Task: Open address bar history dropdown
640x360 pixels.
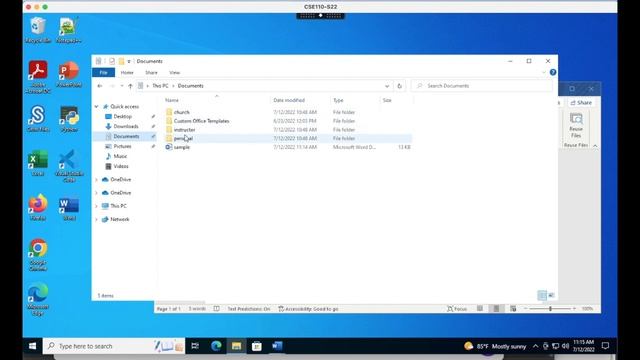Action: click(387, 86)
